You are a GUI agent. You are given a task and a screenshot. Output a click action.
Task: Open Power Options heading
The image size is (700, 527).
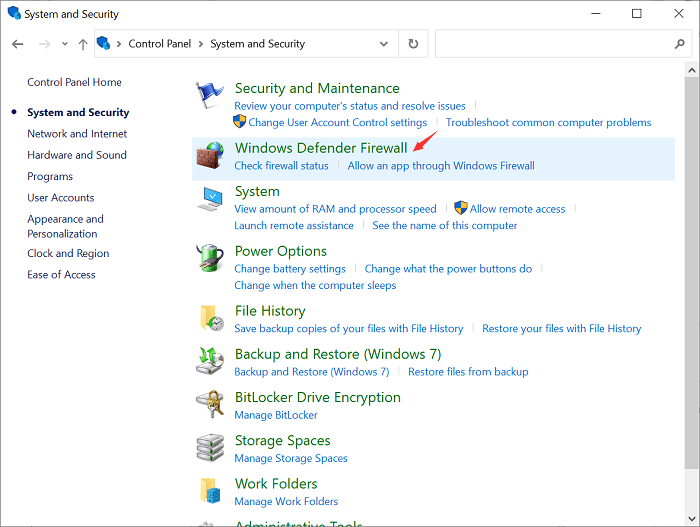tap(281, 251)
